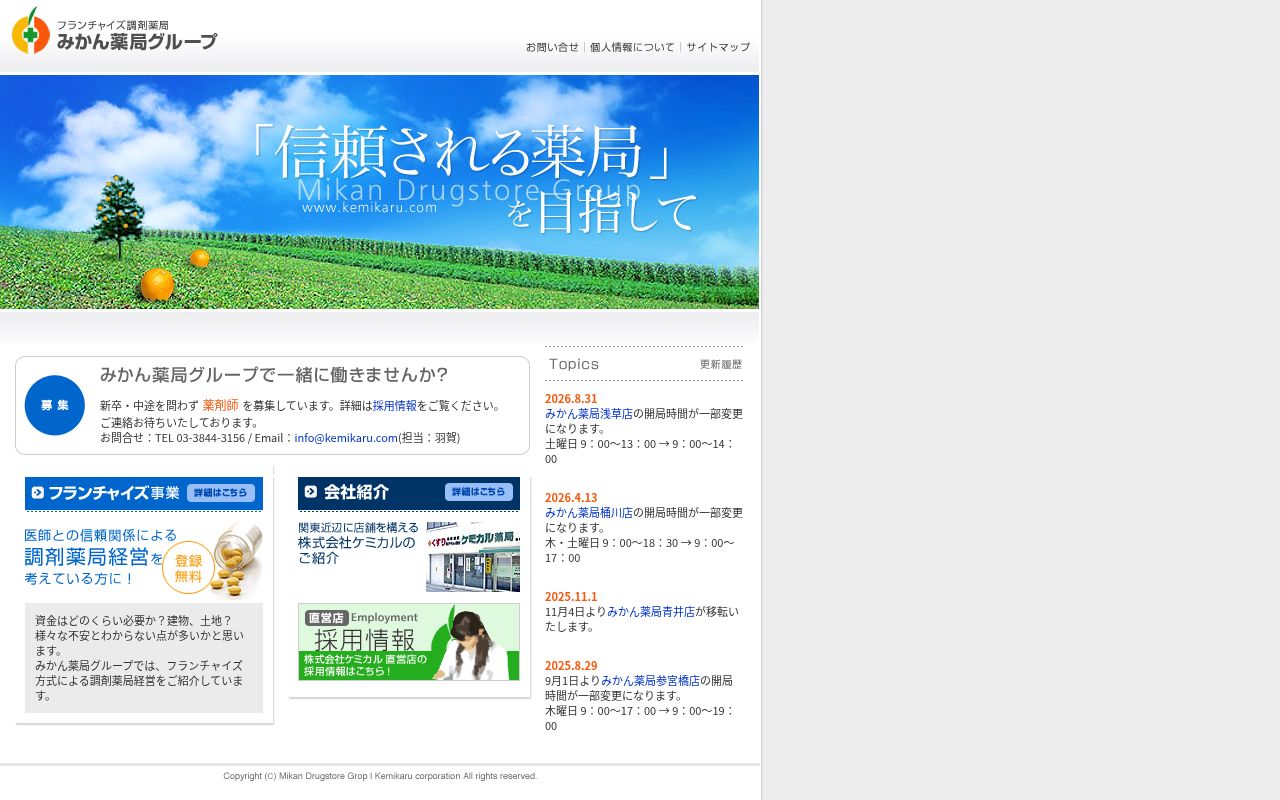This screenshot has height=800, width=1280.
Task: Click the ケミカル薬局 storefront photo
Action: pyautogui.click(x=473, y=557)
